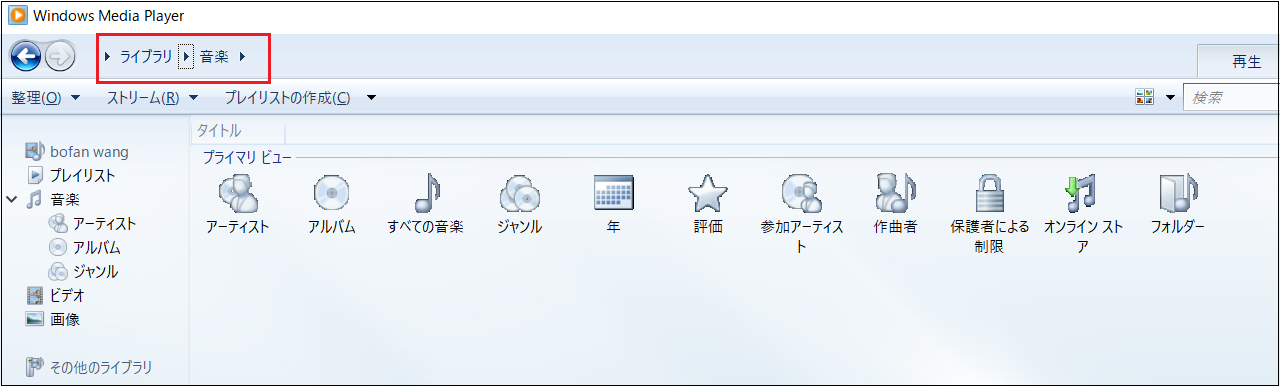Open the プレイリストの作成(C) dropdown arrow
The height and width of the screenshot is (386, 1280).
371,97
